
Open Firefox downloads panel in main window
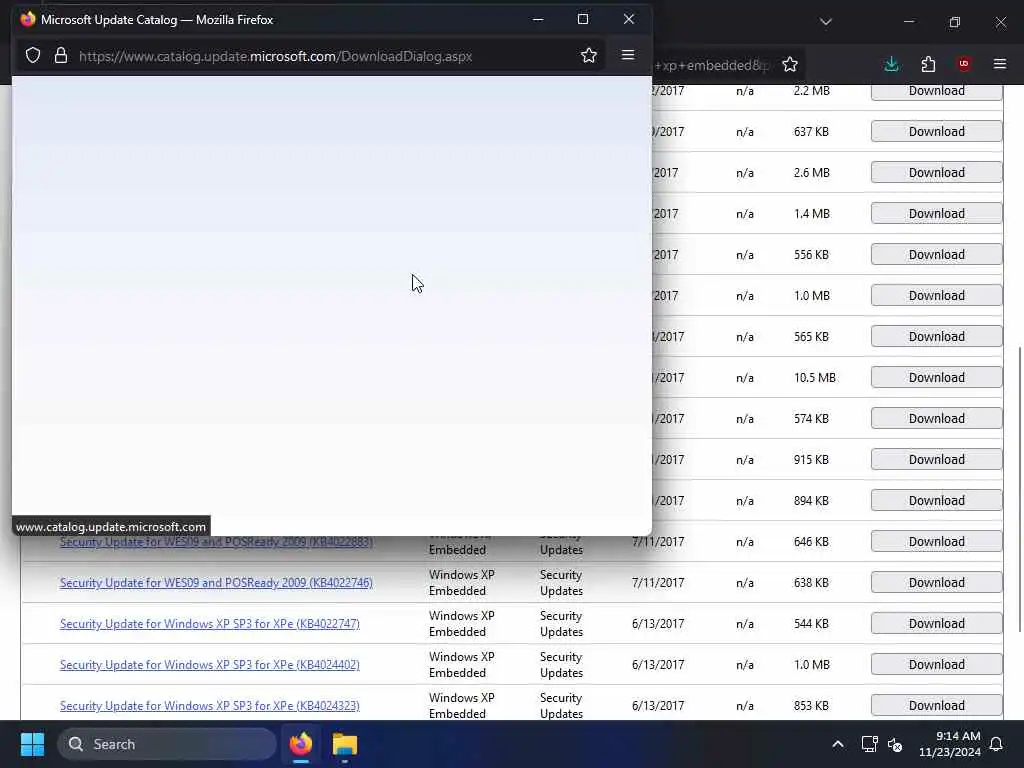(x=891, y=64)
